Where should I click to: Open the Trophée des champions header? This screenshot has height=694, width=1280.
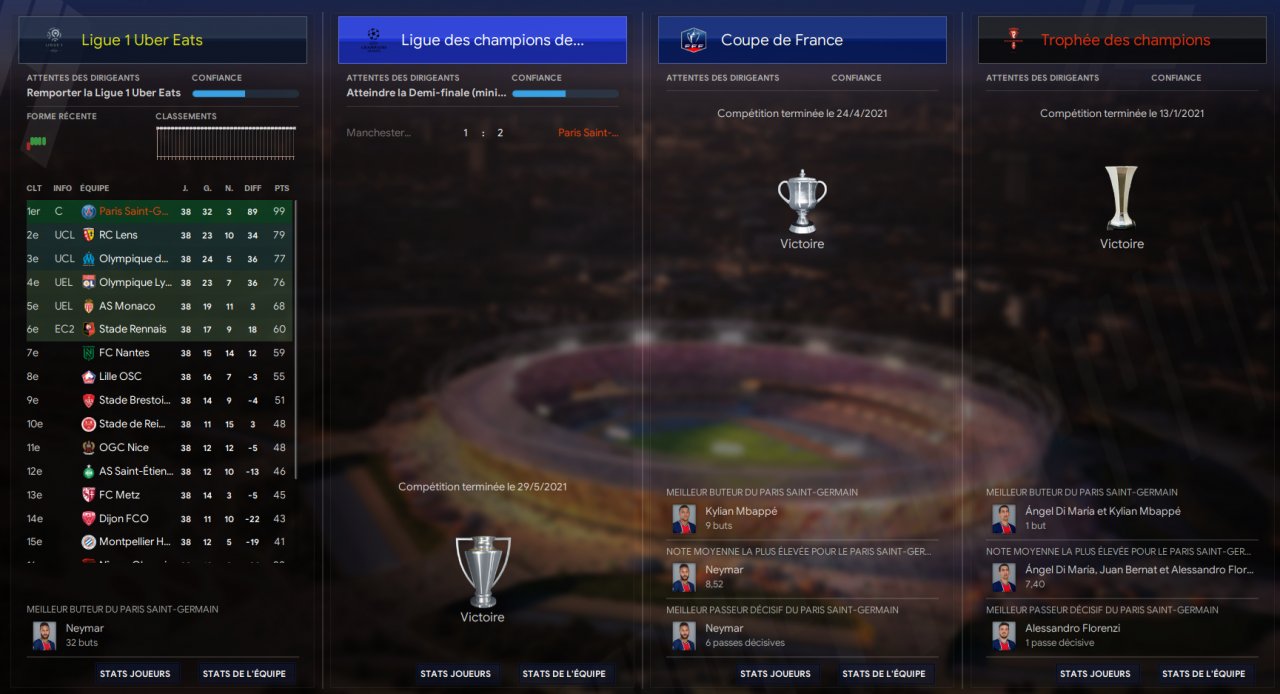tap(1122, 40)
